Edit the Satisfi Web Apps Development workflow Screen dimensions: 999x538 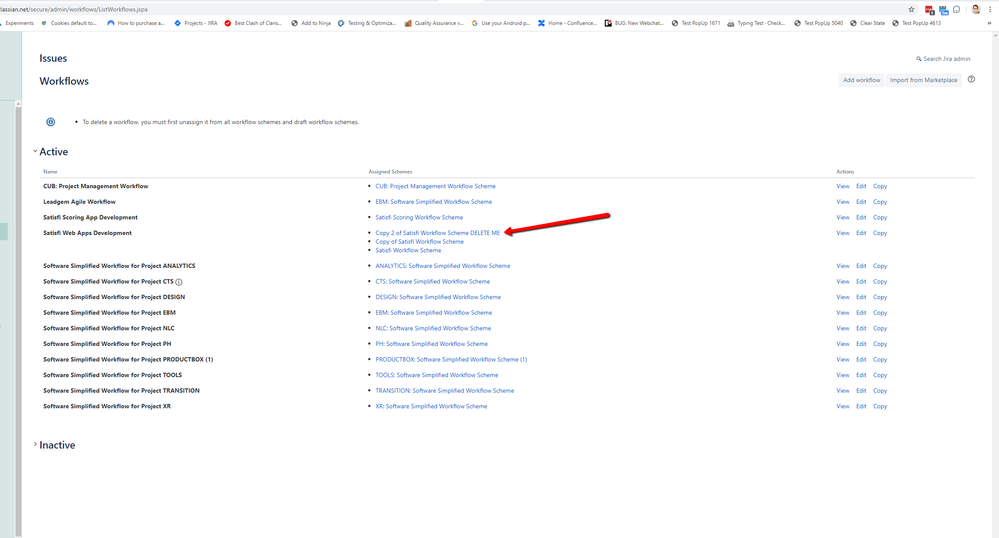pos(861,233)
